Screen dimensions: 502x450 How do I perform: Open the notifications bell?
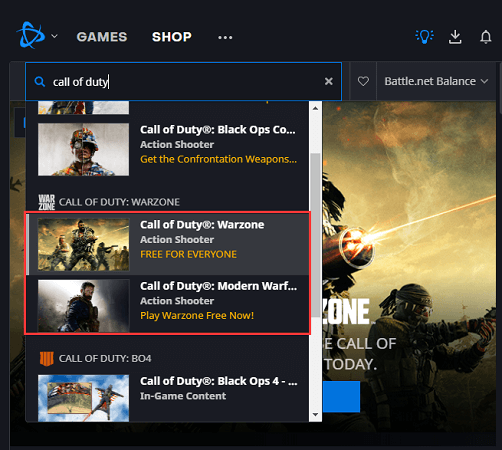[x=486, y=37]
